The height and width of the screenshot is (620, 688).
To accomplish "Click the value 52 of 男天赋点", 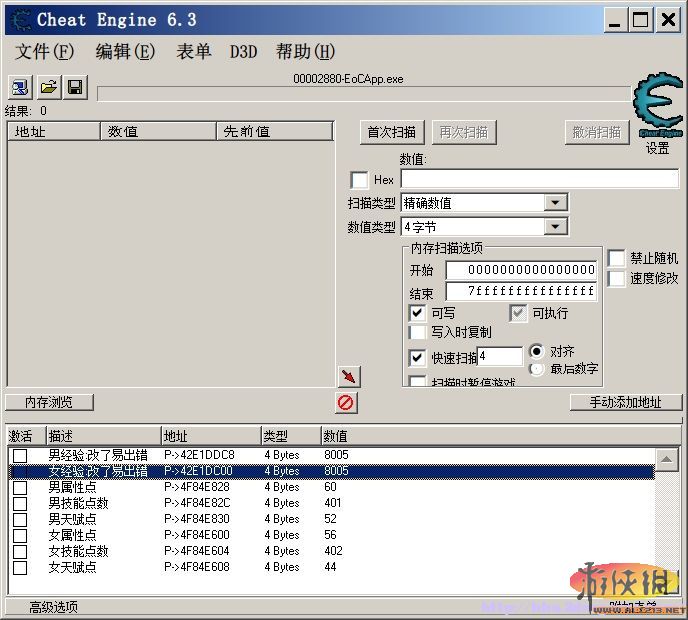I will coord(330,519).
